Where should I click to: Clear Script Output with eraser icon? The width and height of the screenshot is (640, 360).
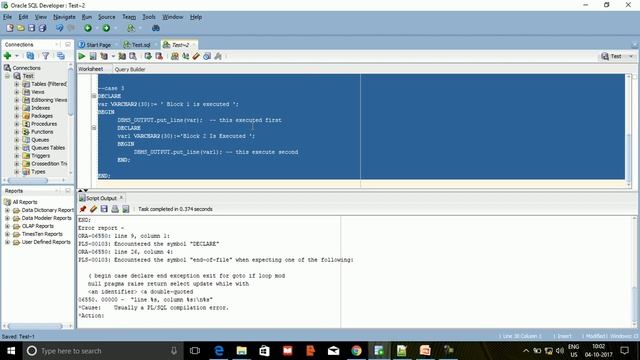pyautogui.click(x=93, y=209)
